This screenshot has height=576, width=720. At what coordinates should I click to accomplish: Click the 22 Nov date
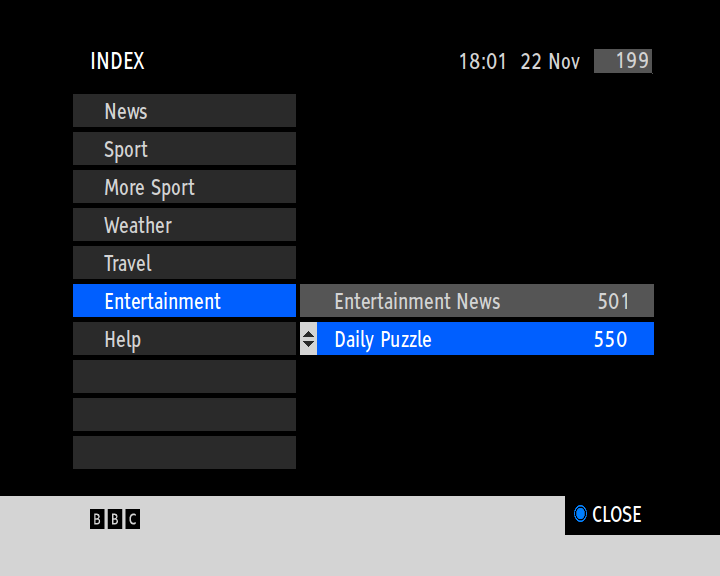pos(550,62)
